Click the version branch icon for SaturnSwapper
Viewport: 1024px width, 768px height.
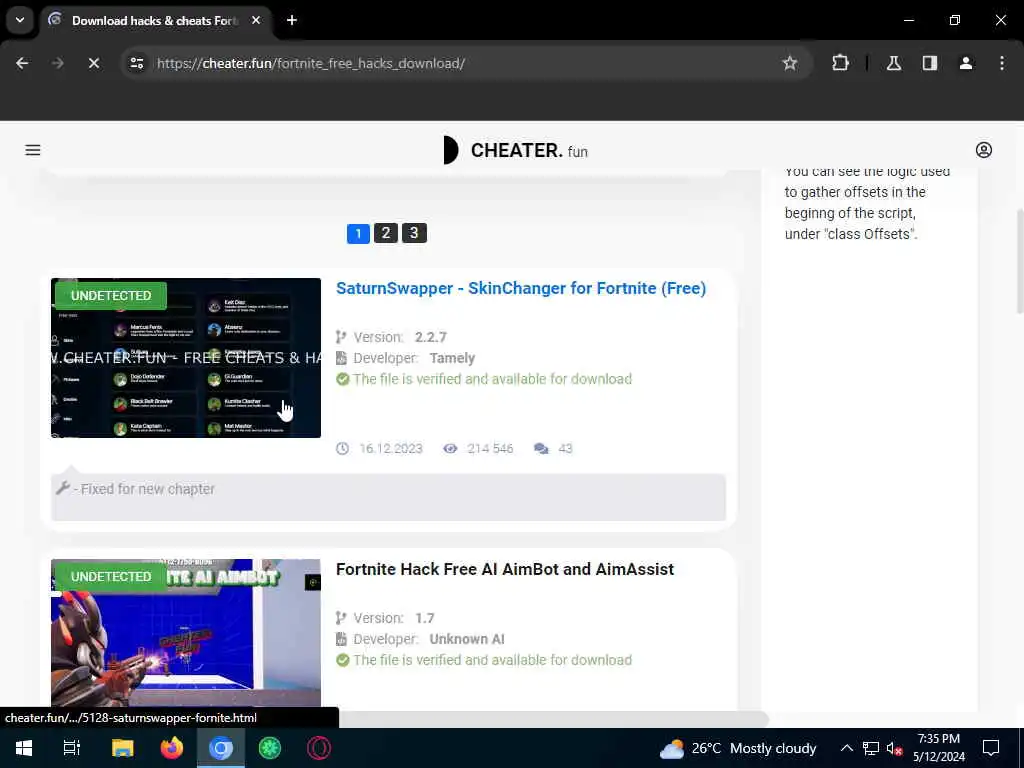click(341, 337)
